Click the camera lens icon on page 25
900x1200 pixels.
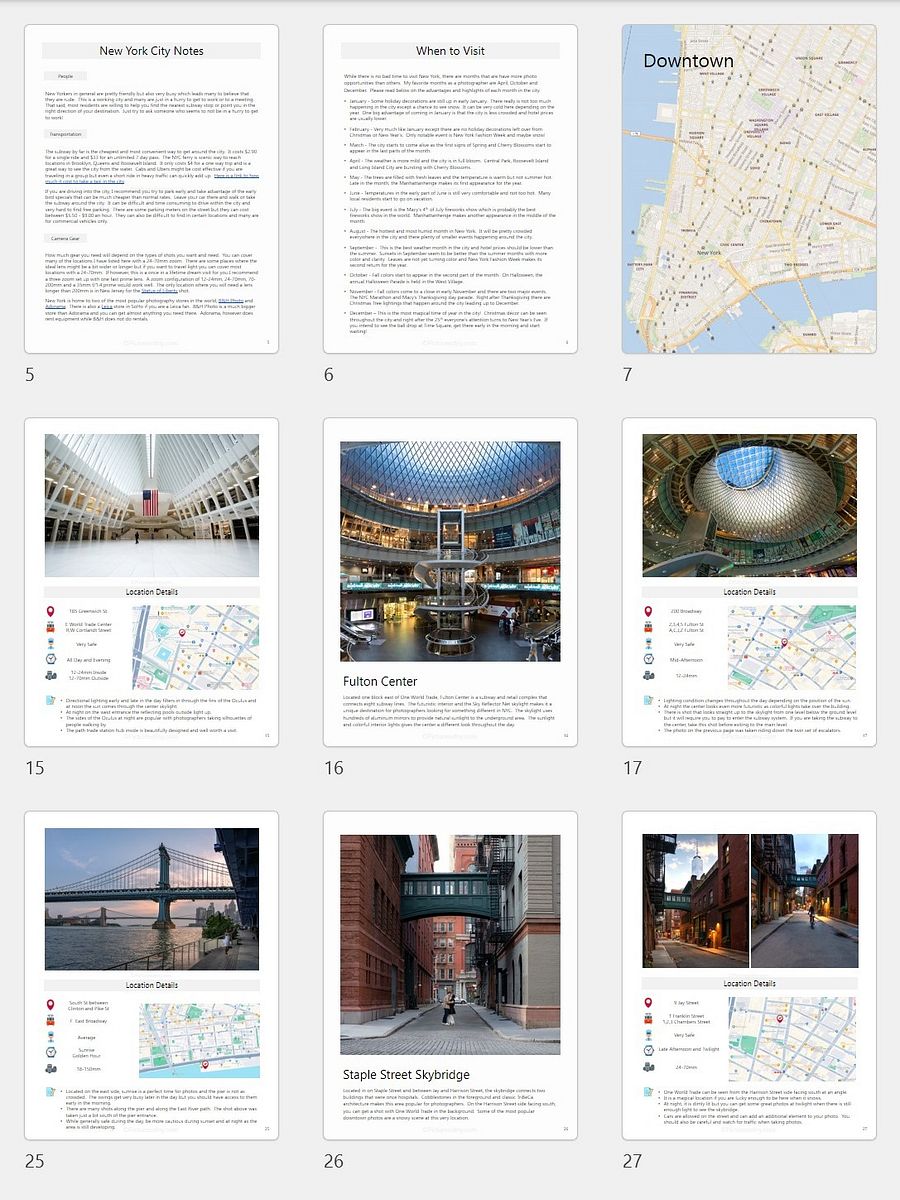point(51,1069)
